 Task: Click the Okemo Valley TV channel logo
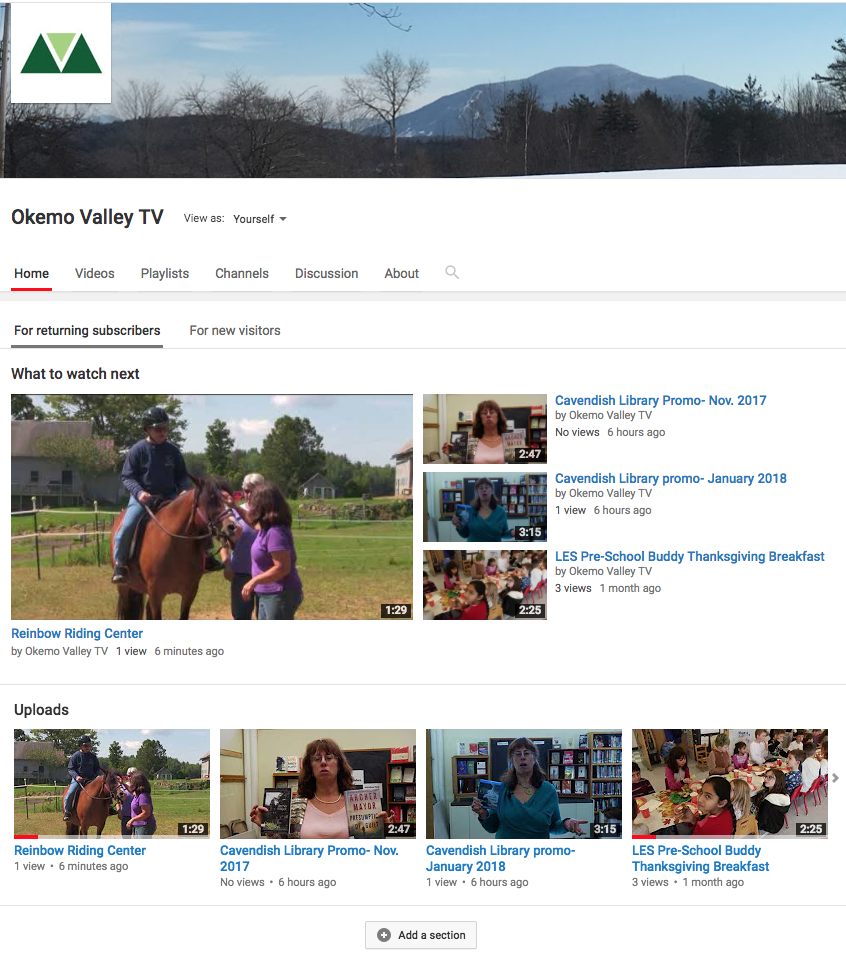tap(61, 53)
